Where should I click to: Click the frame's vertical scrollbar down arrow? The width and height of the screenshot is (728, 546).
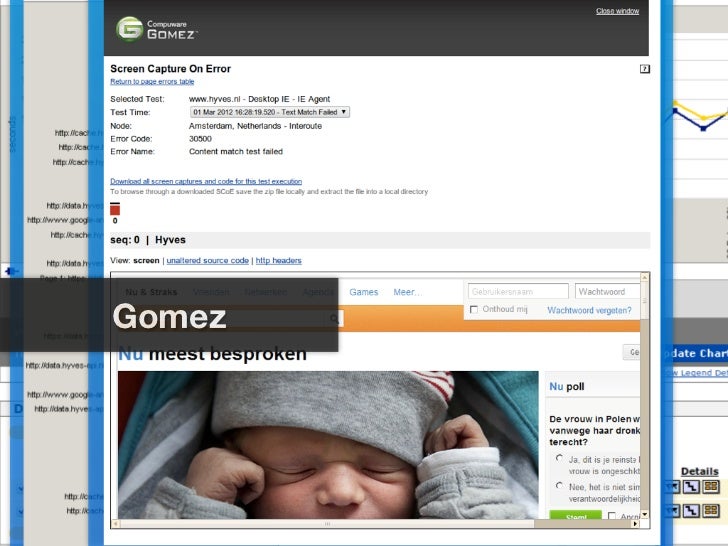coord(644,514)
